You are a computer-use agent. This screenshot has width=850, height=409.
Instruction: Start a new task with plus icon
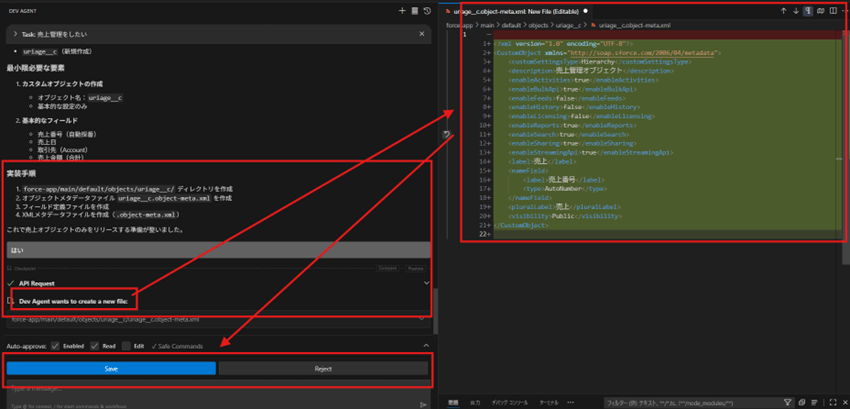pyautogui.click(x=401, y=11)
